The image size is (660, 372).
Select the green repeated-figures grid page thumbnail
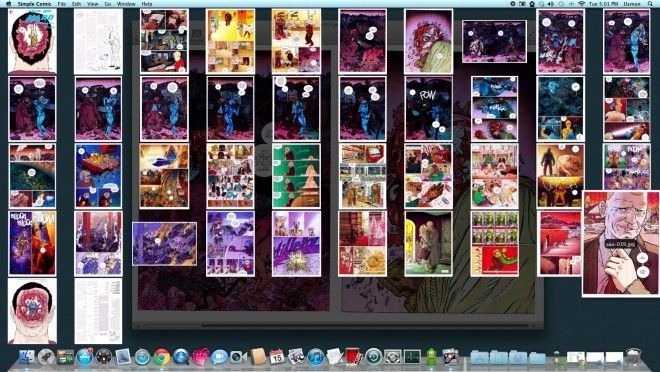495,243
